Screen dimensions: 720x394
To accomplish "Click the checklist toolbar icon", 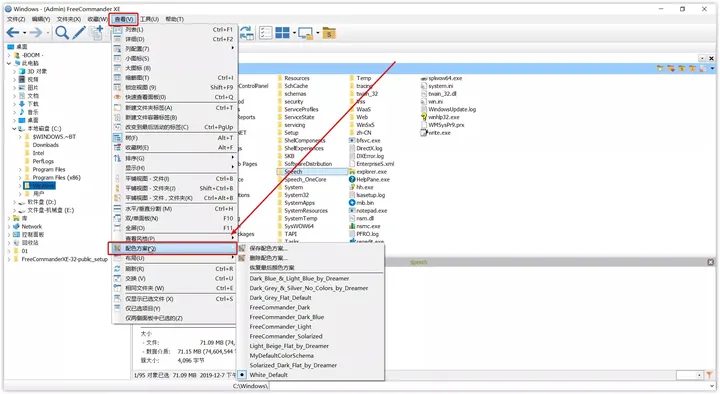I will coord(265,33).
